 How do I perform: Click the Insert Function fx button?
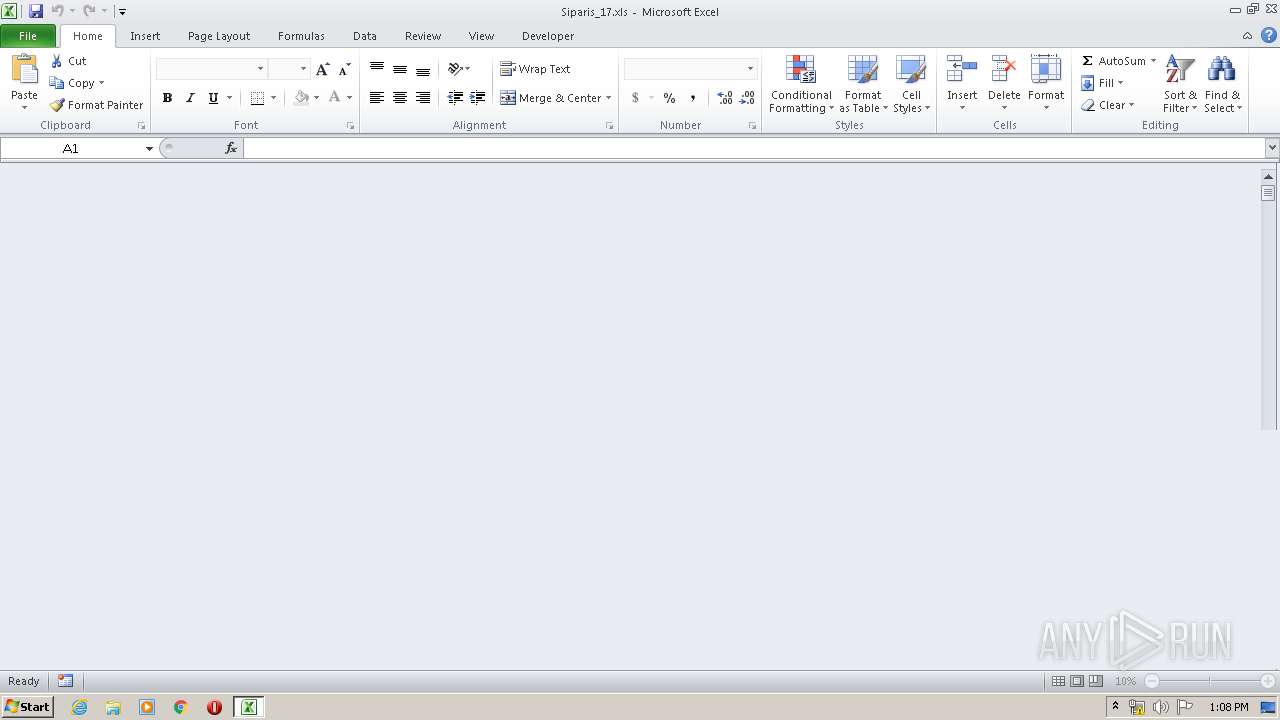tap(231, 148)
